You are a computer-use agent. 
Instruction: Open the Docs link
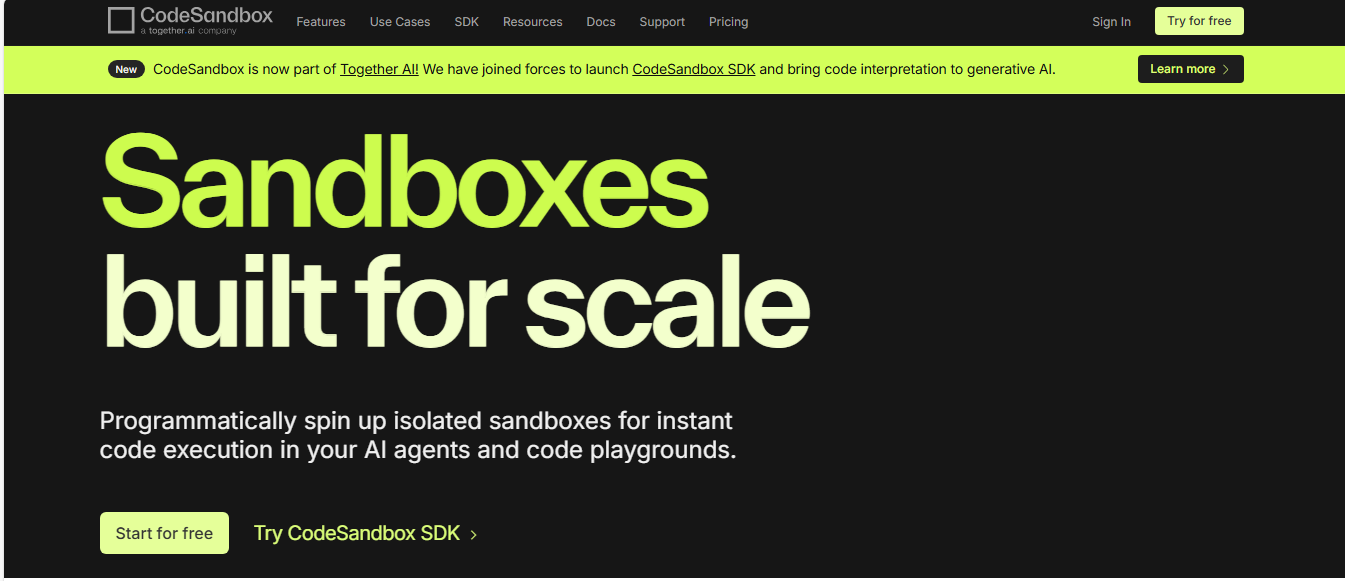(601, 22)
